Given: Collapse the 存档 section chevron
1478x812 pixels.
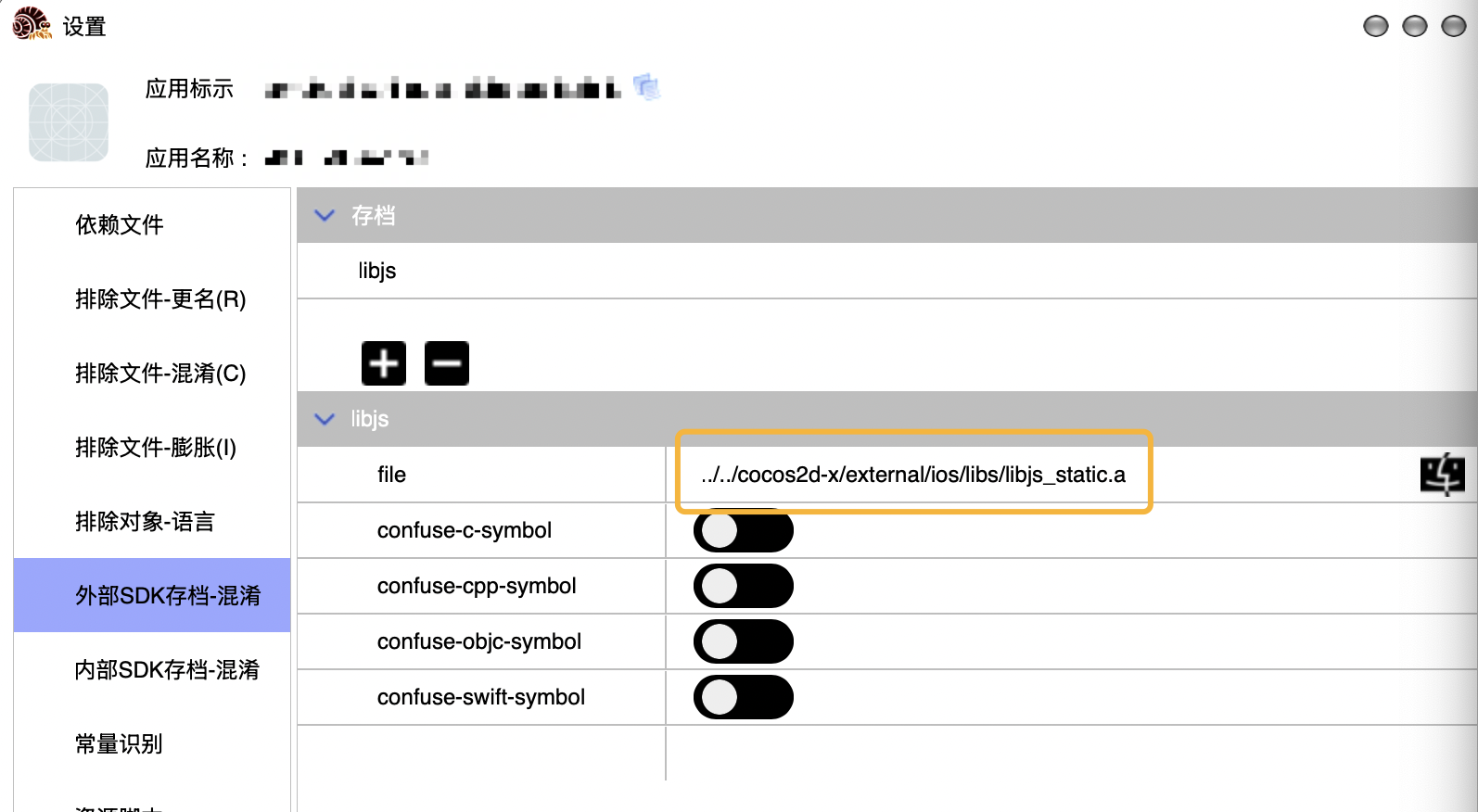Looking at the screenshot, I should click(325, 215).
